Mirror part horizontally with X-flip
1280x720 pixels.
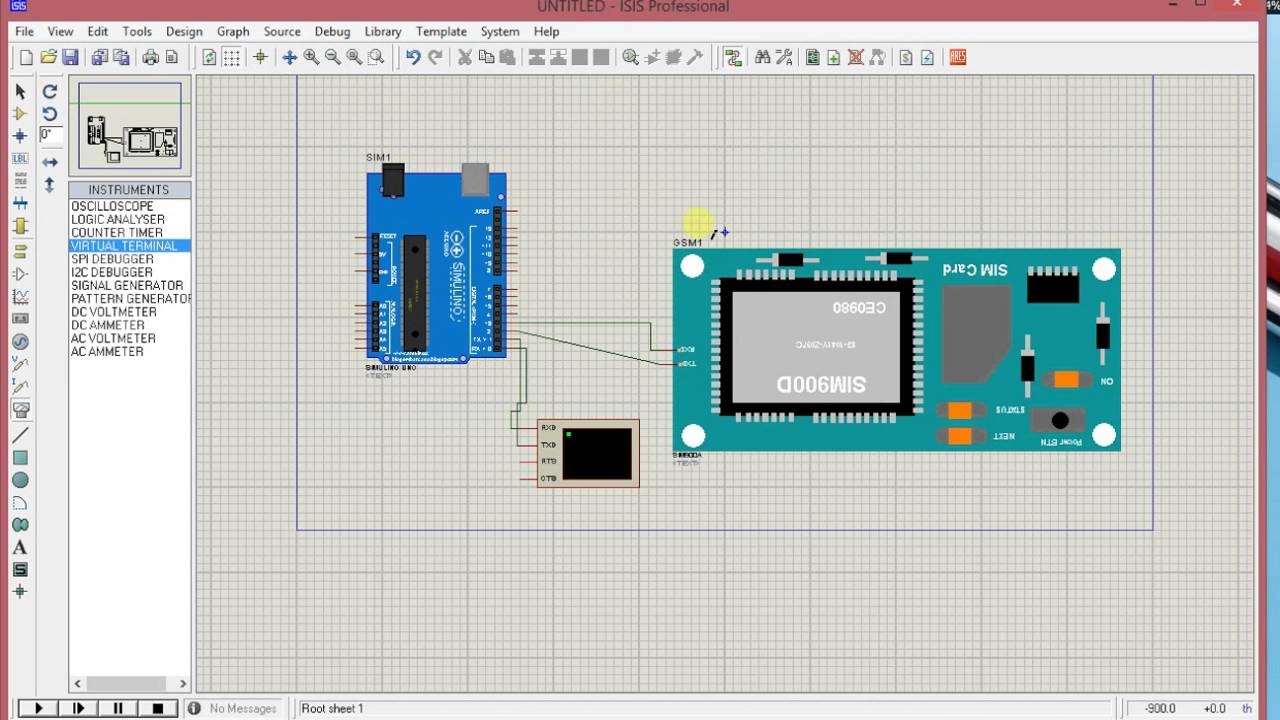pyautogui.click(x=50, y=162)
